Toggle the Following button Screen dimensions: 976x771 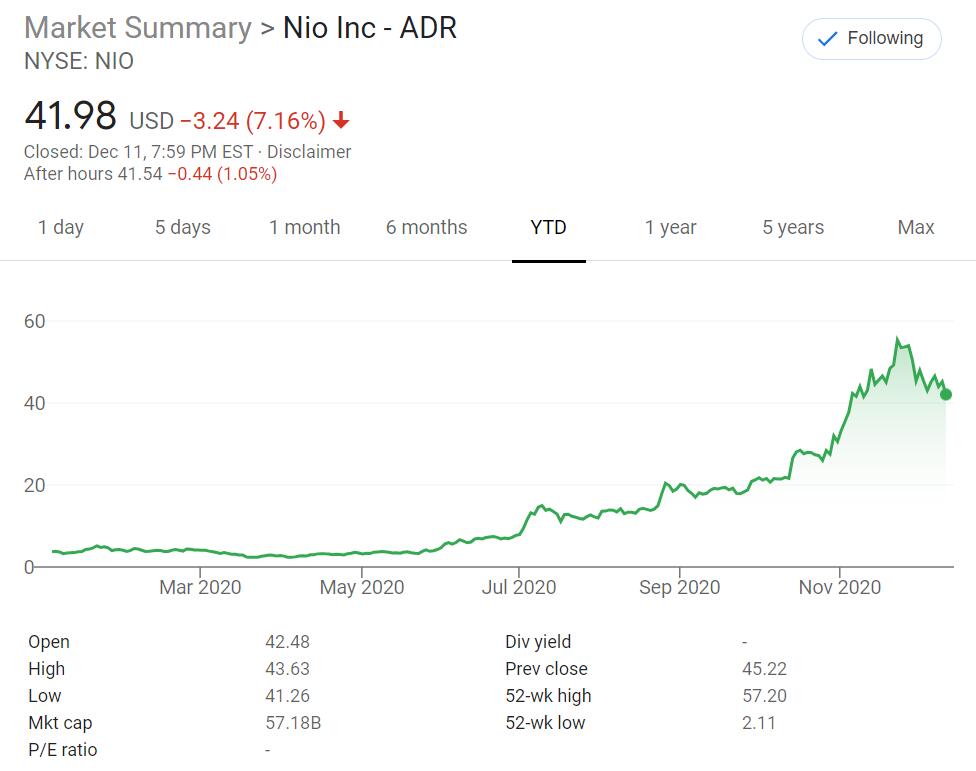[x=871, y=39]
